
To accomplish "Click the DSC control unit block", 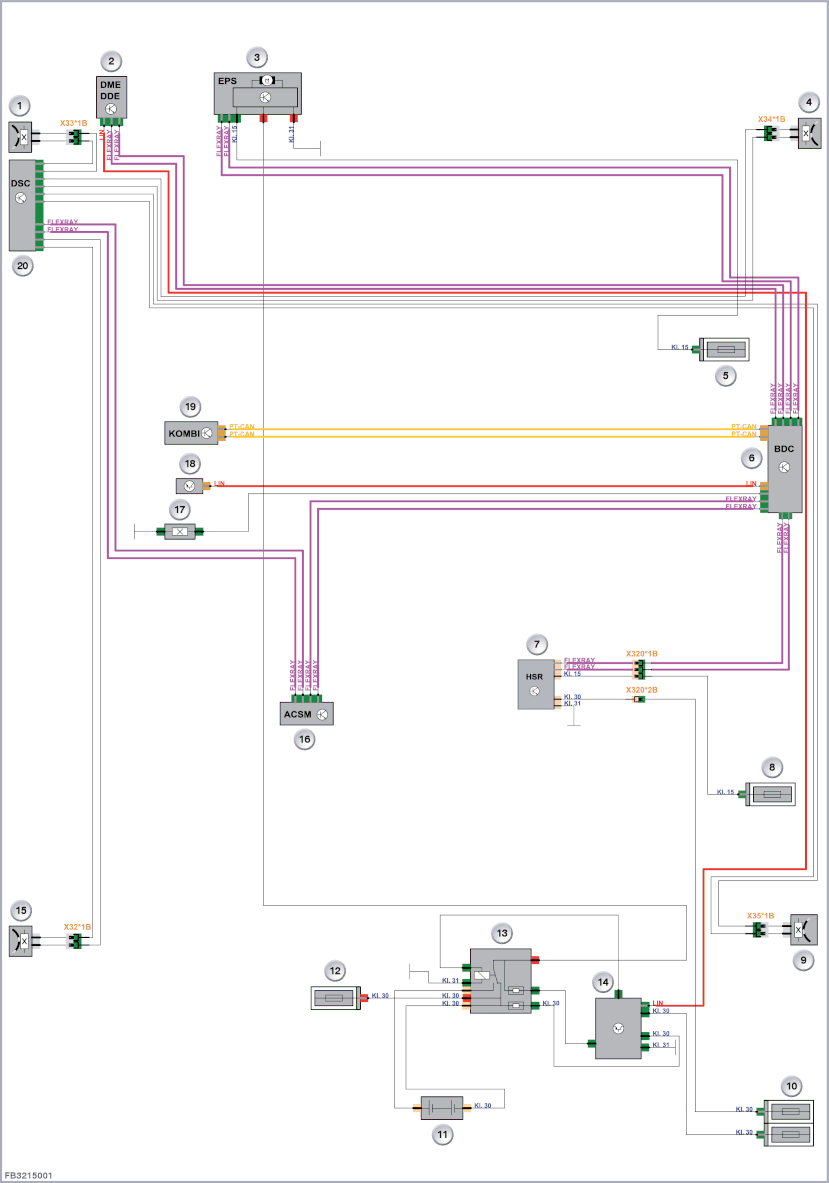I will [x=22, y=204].
